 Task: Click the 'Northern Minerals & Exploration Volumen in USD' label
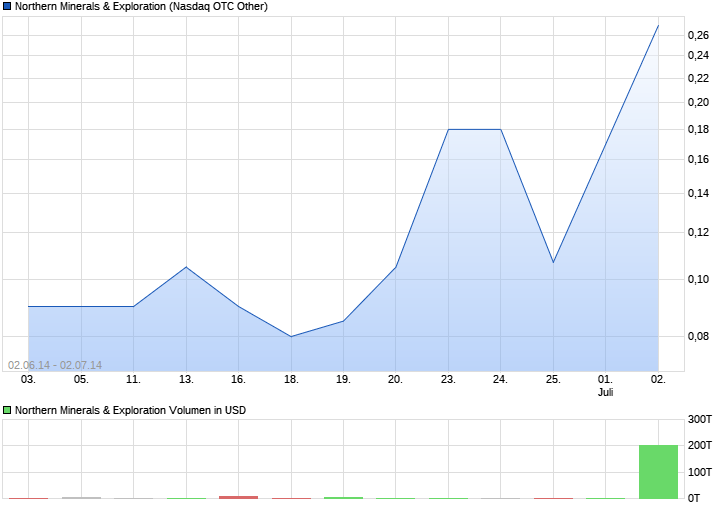tap(130, 410)
